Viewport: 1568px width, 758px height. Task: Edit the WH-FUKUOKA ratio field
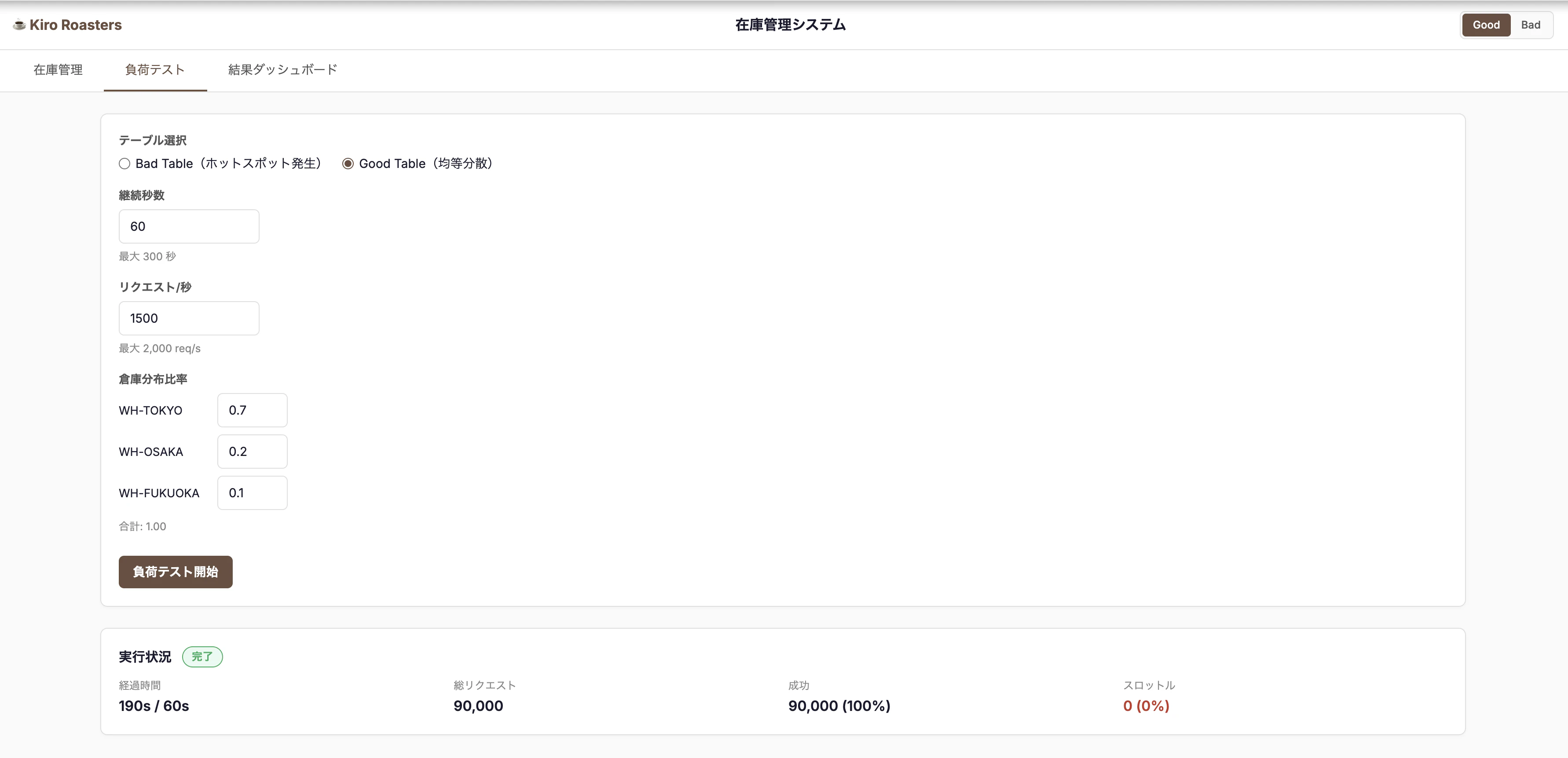(x=252, y=493)
